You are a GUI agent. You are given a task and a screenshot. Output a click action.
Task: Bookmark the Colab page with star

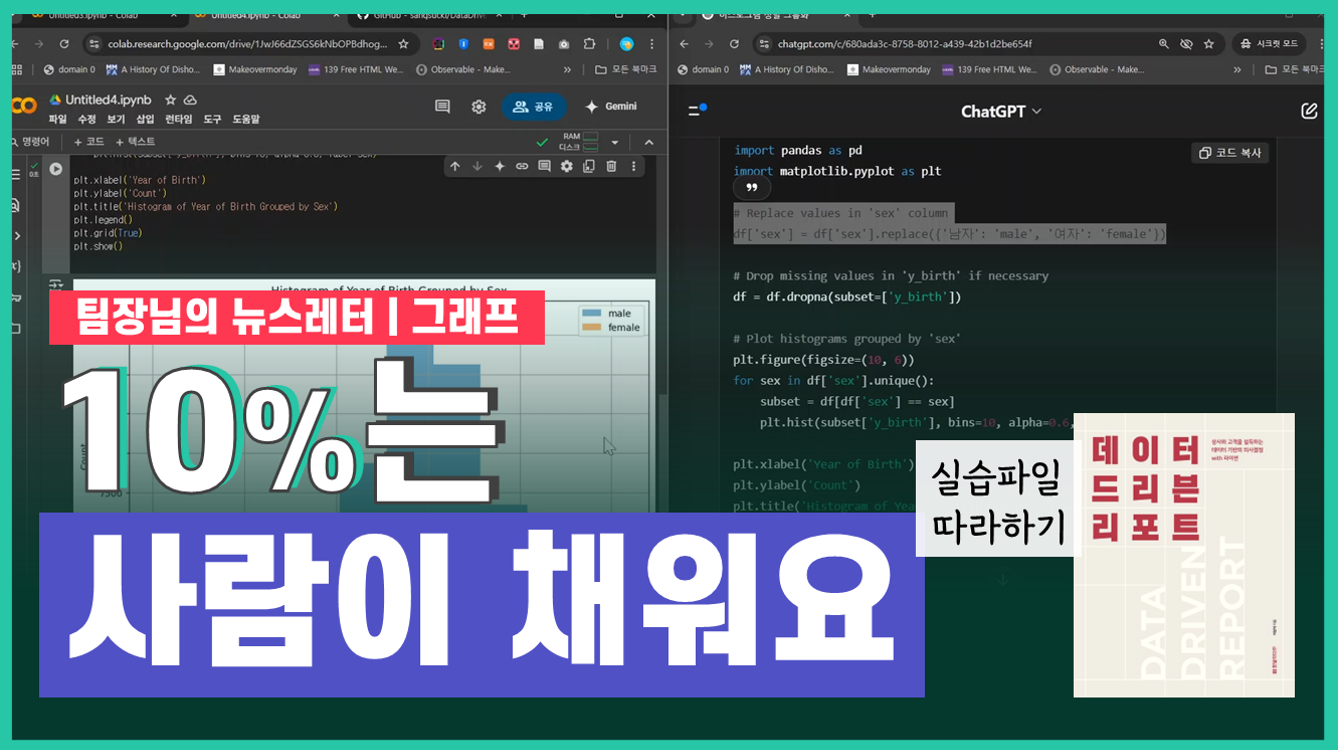(404, 44)
